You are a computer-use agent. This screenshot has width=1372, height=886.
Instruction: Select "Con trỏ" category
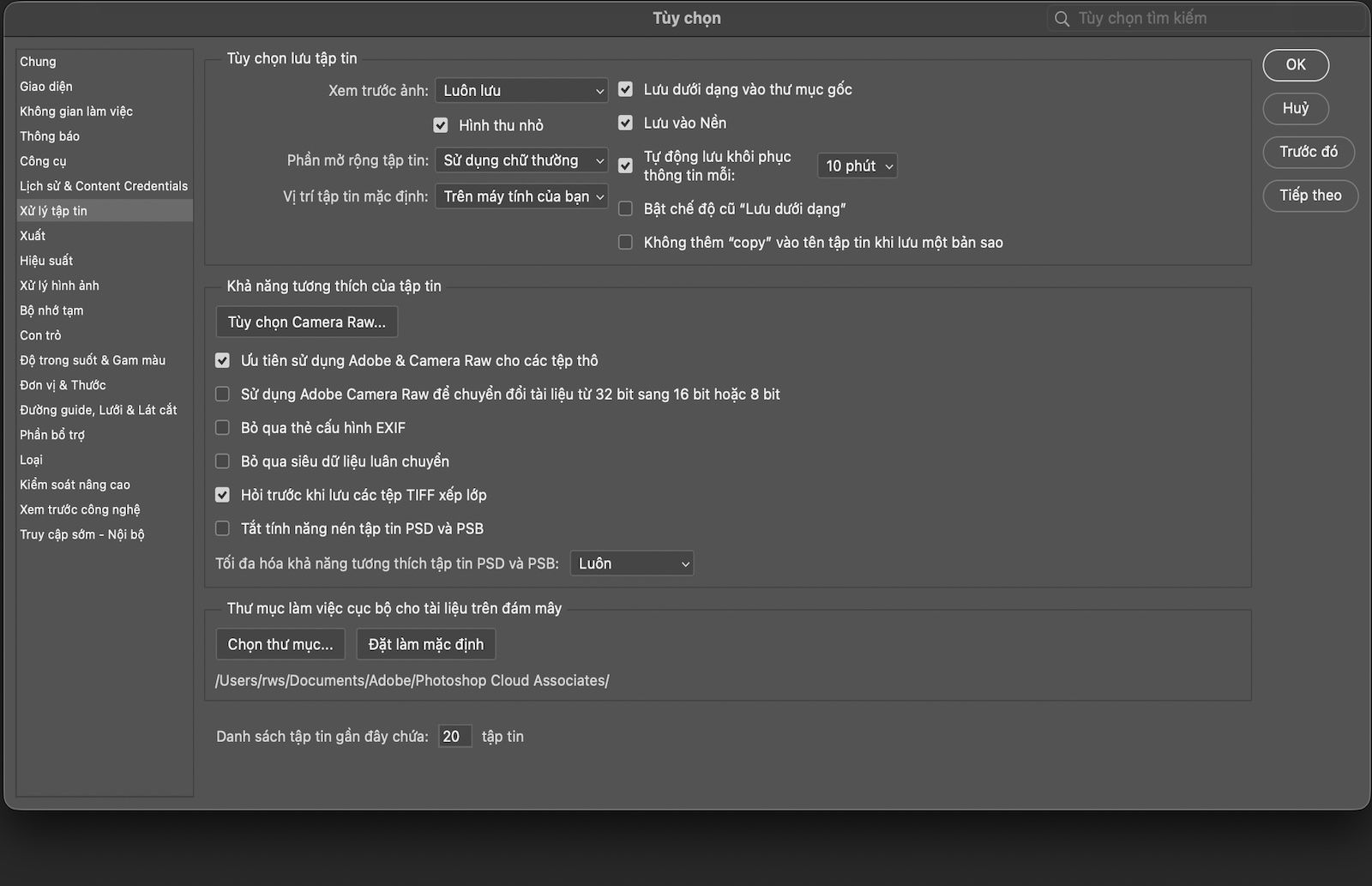[105, 335]
